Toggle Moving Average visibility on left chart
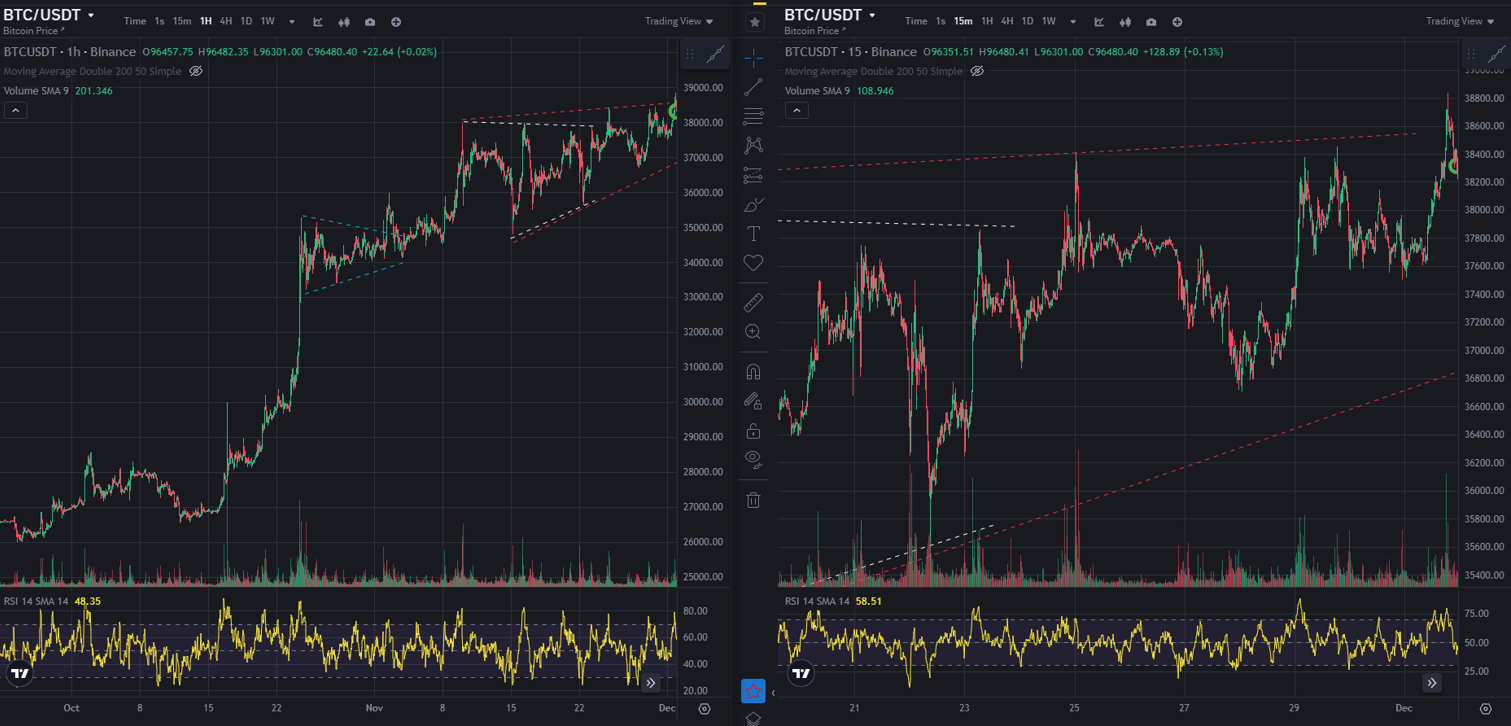The image size is (1511, 726). [x=196, y=71]
